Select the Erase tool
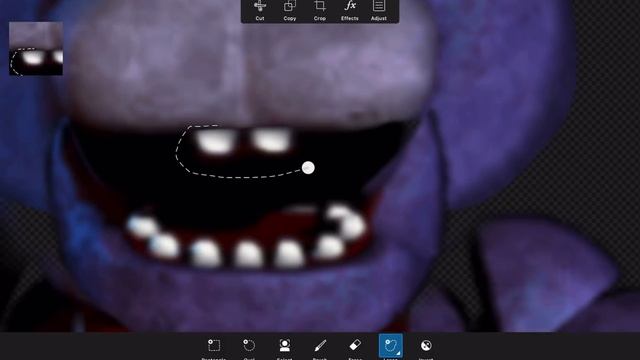The height and width of the screenshot is (360, 640). coord(355,347)
